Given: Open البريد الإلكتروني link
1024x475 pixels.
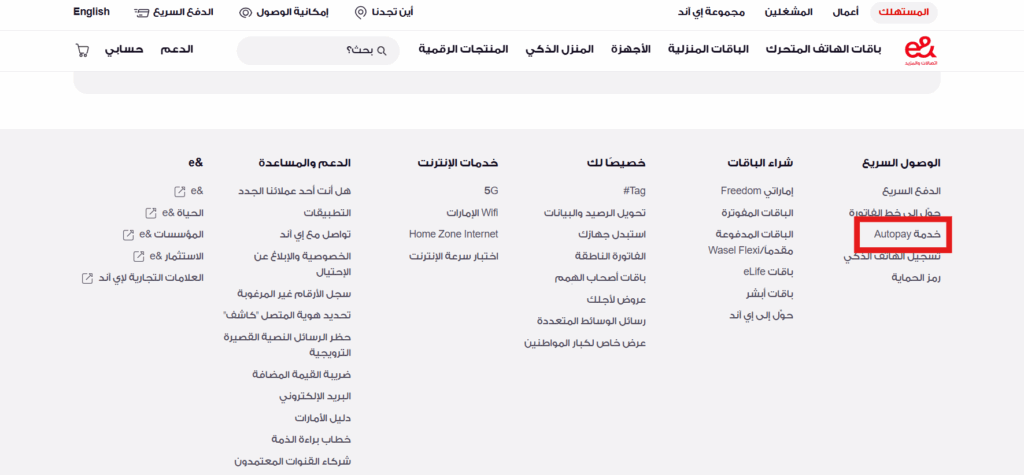Looking at the screenshot, I should point(315,397).
